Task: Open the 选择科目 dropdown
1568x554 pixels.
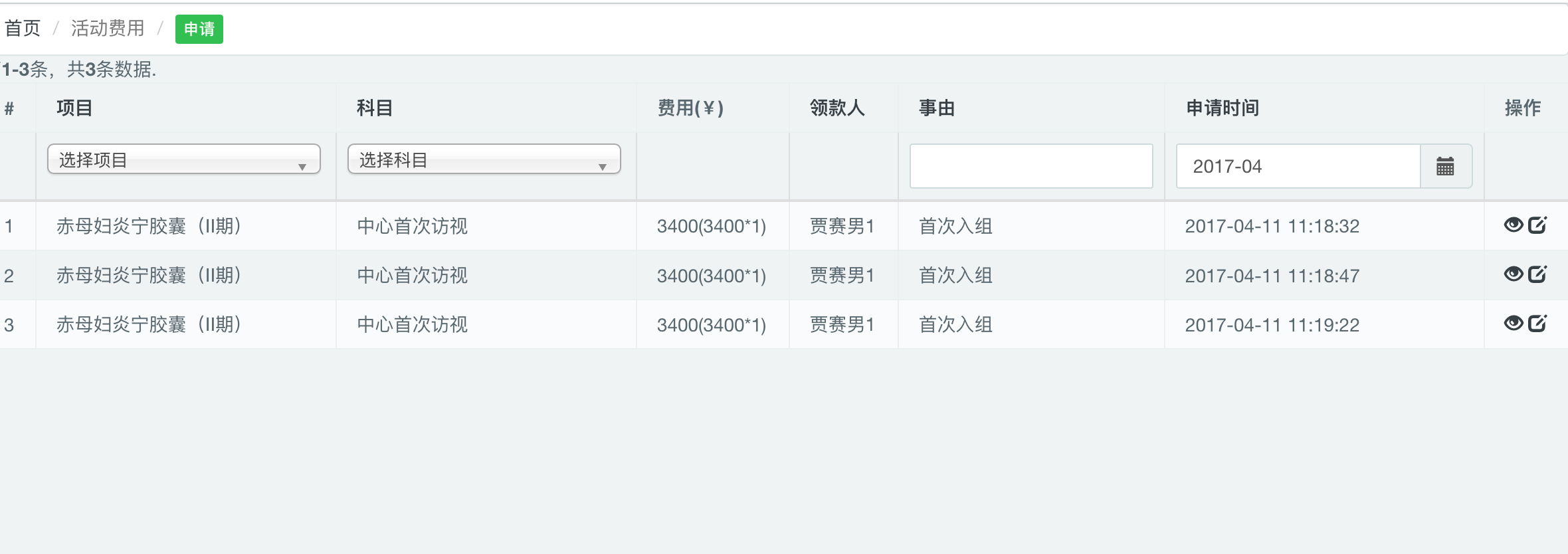Action: pos(484,159)
